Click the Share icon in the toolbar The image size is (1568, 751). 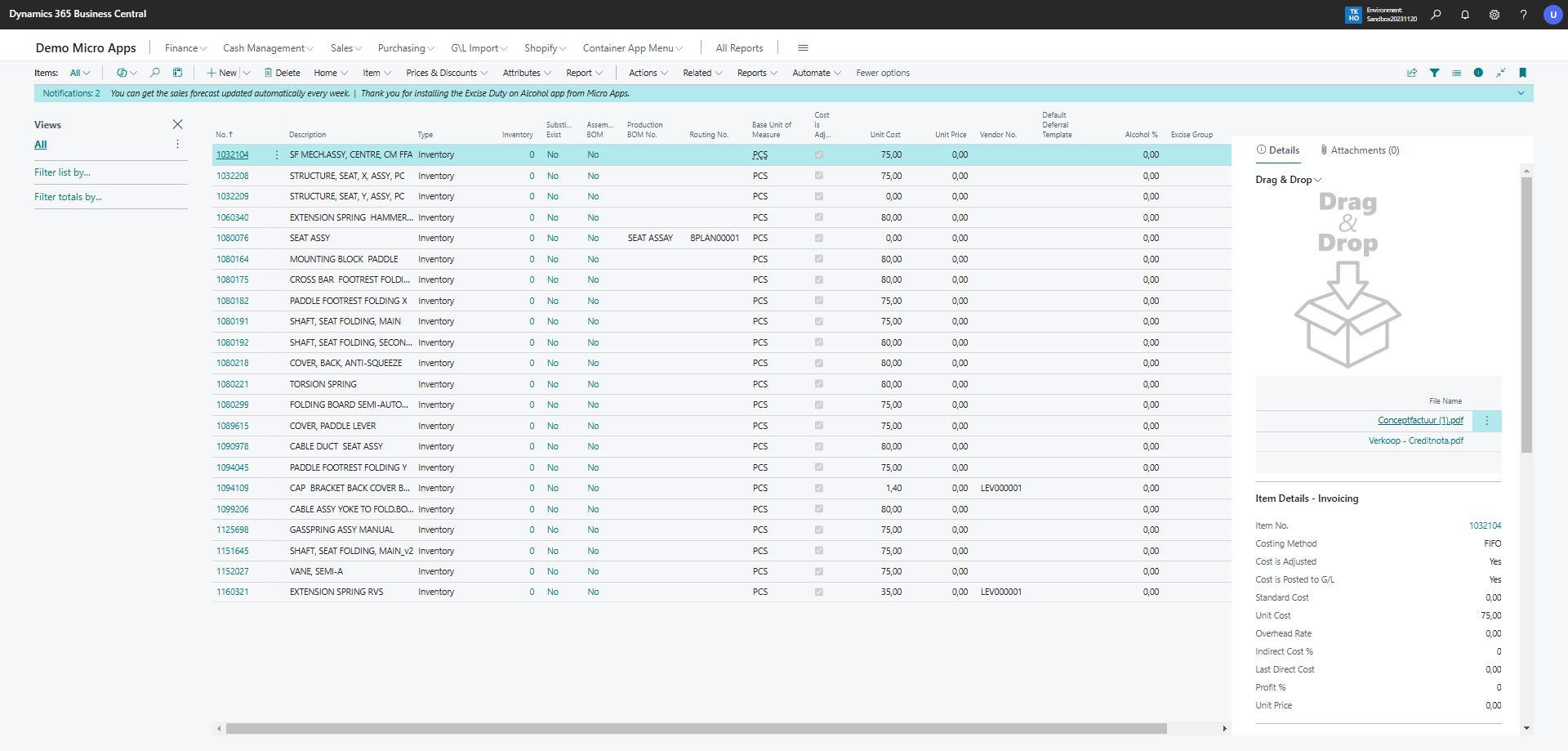(1411, 73)
